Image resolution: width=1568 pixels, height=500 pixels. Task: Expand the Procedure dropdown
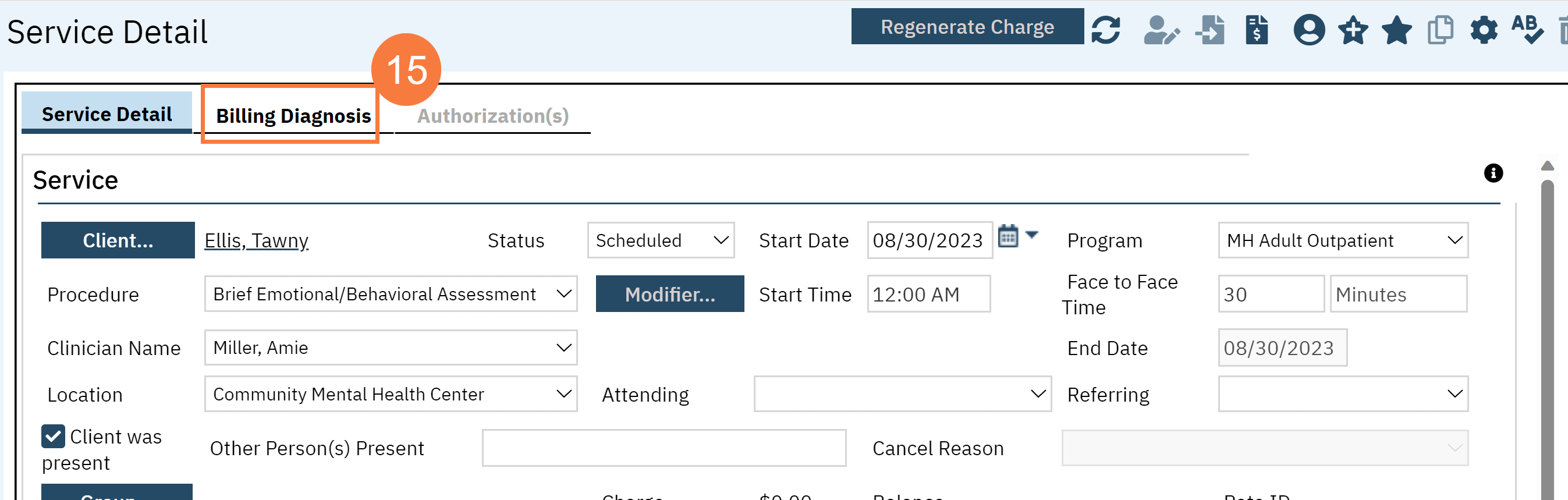tap(390, 293)
